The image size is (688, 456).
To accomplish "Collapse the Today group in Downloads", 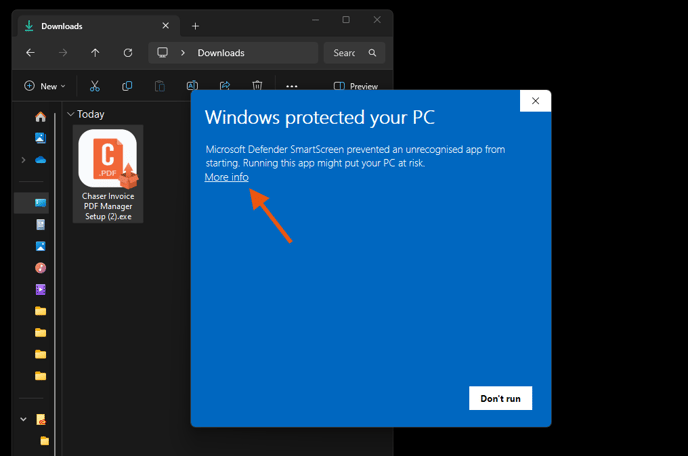I will (x=70, y=114).
